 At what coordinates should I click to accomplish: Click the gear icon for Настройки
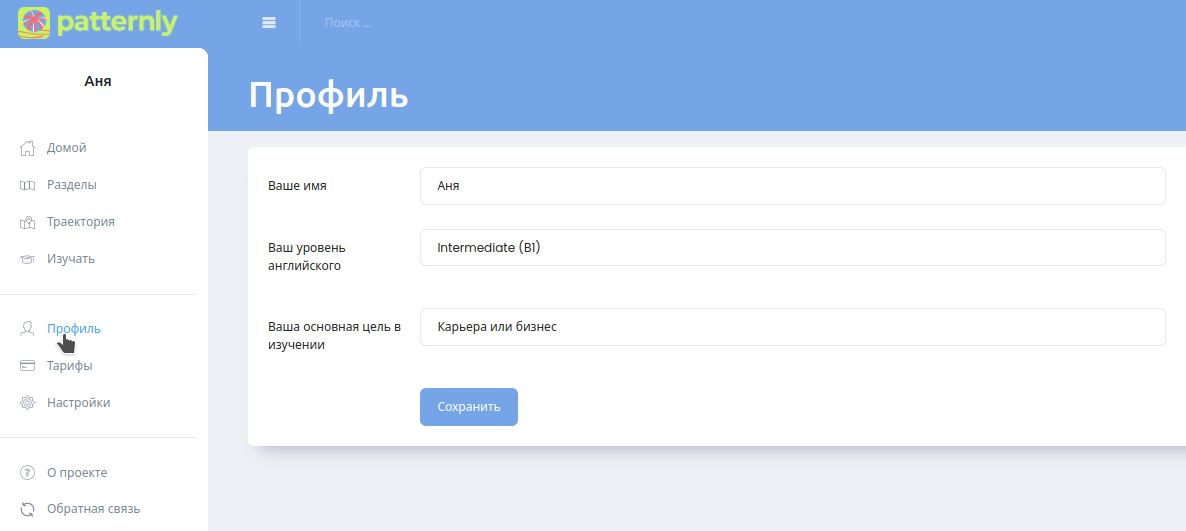tap(28, 403)
